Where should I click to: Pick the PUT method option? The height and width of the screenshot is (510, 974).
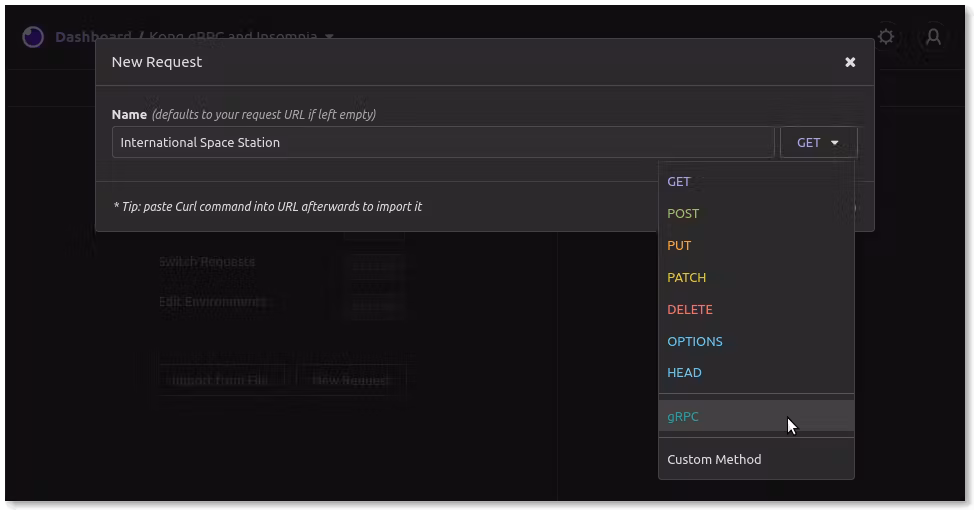[679, 246]
